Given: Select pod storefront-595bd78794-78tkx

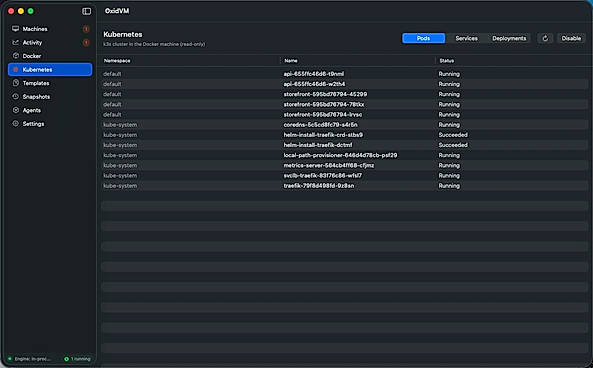Looking at the screenshot, I should point(344,104).
